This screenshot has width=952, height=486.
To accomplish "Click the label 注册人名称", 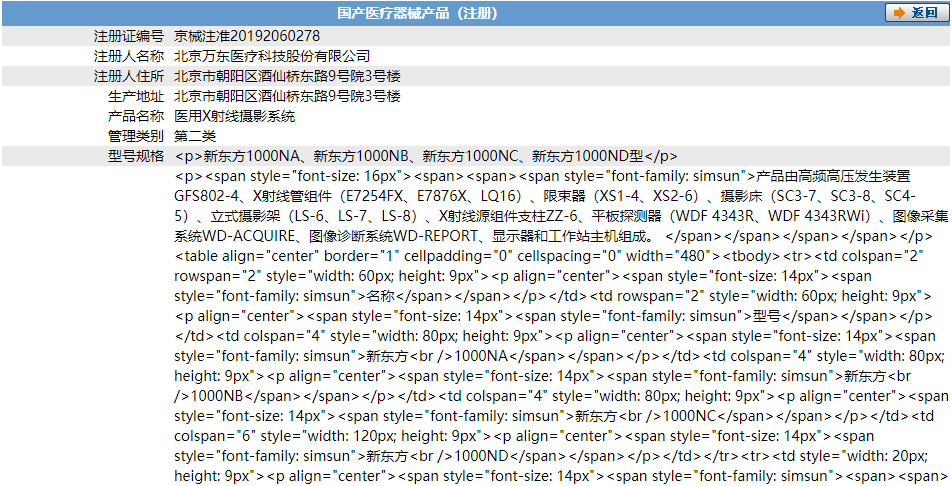I will (x=128, y=56).
